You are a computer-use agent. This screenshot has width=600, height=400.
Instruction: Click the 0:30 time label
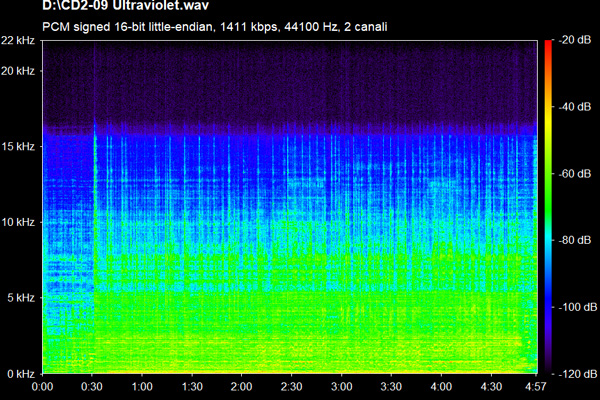92,386
